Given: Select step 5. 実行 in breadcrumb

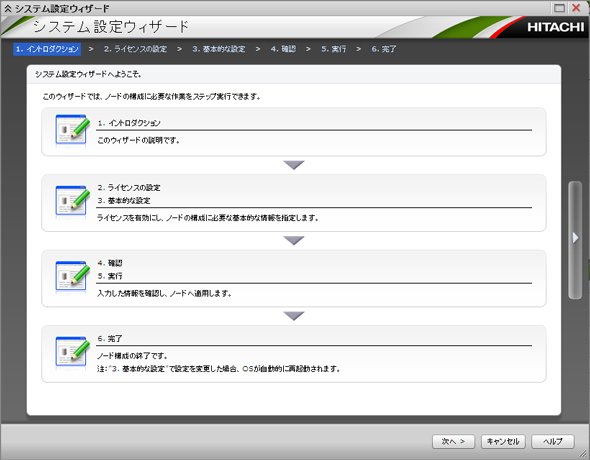Looking at the screenshot, I should tap(333, 49).
